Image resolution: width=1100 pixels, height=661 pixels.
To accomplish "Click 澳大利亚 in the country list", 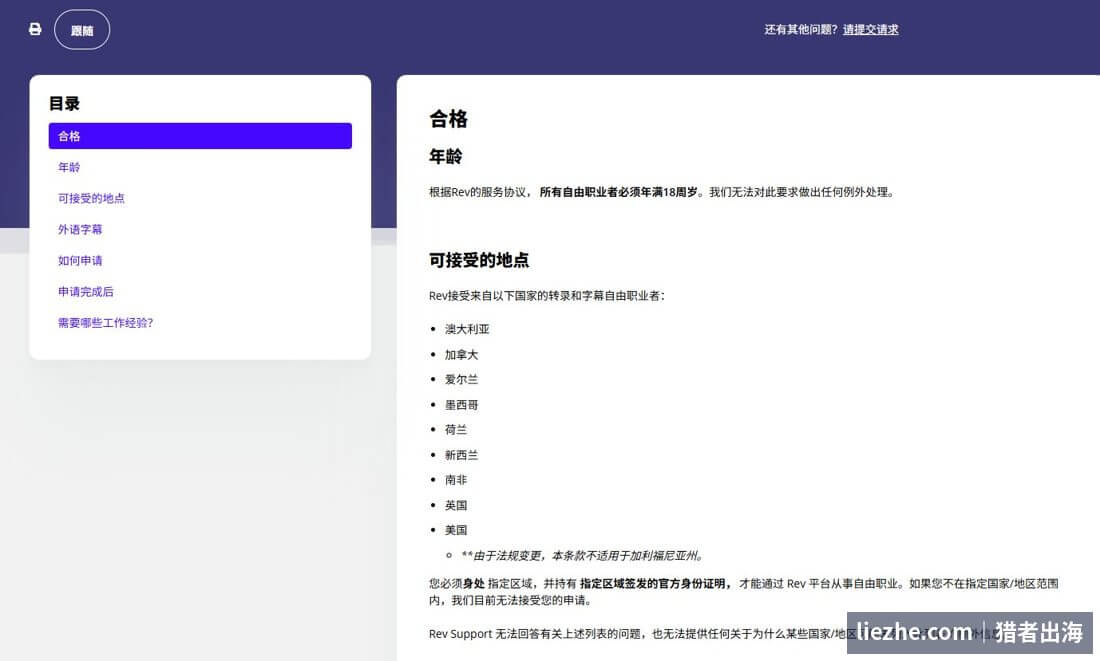I will pos(467,329).
